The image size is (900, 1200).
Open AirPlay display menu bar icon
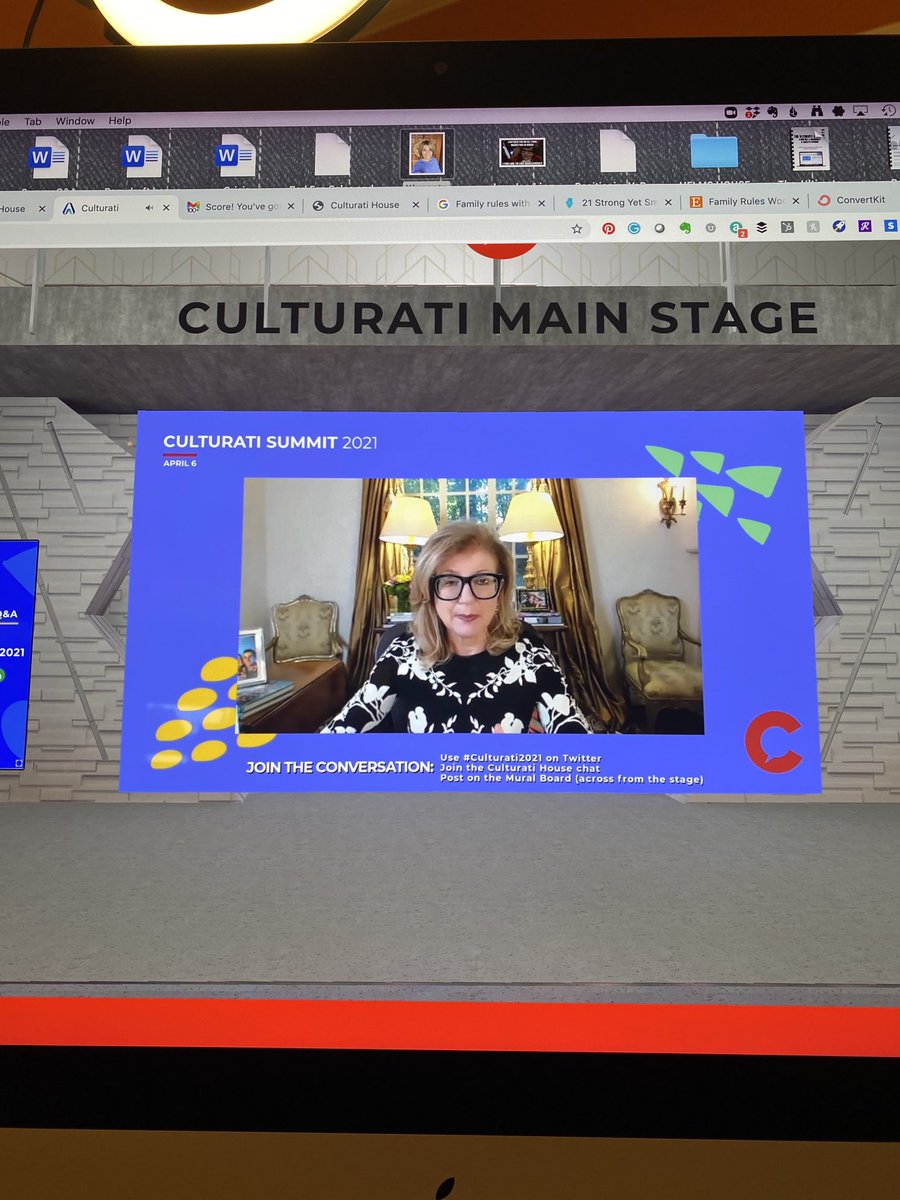860,111
